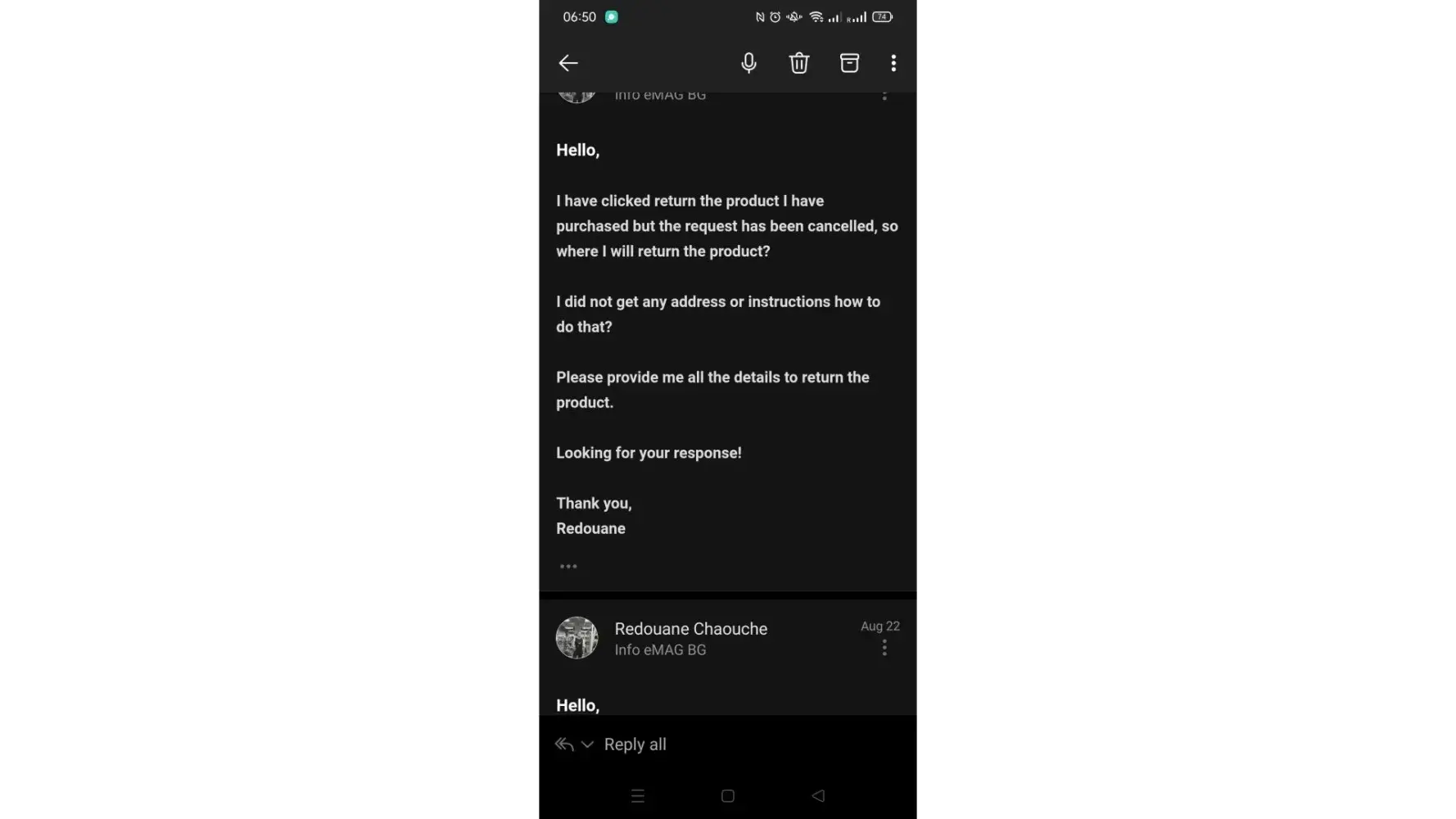The image size is (1456, 819).
Task: Open Redouane Chaouche's avatar picture
Action: coord(577,637)
